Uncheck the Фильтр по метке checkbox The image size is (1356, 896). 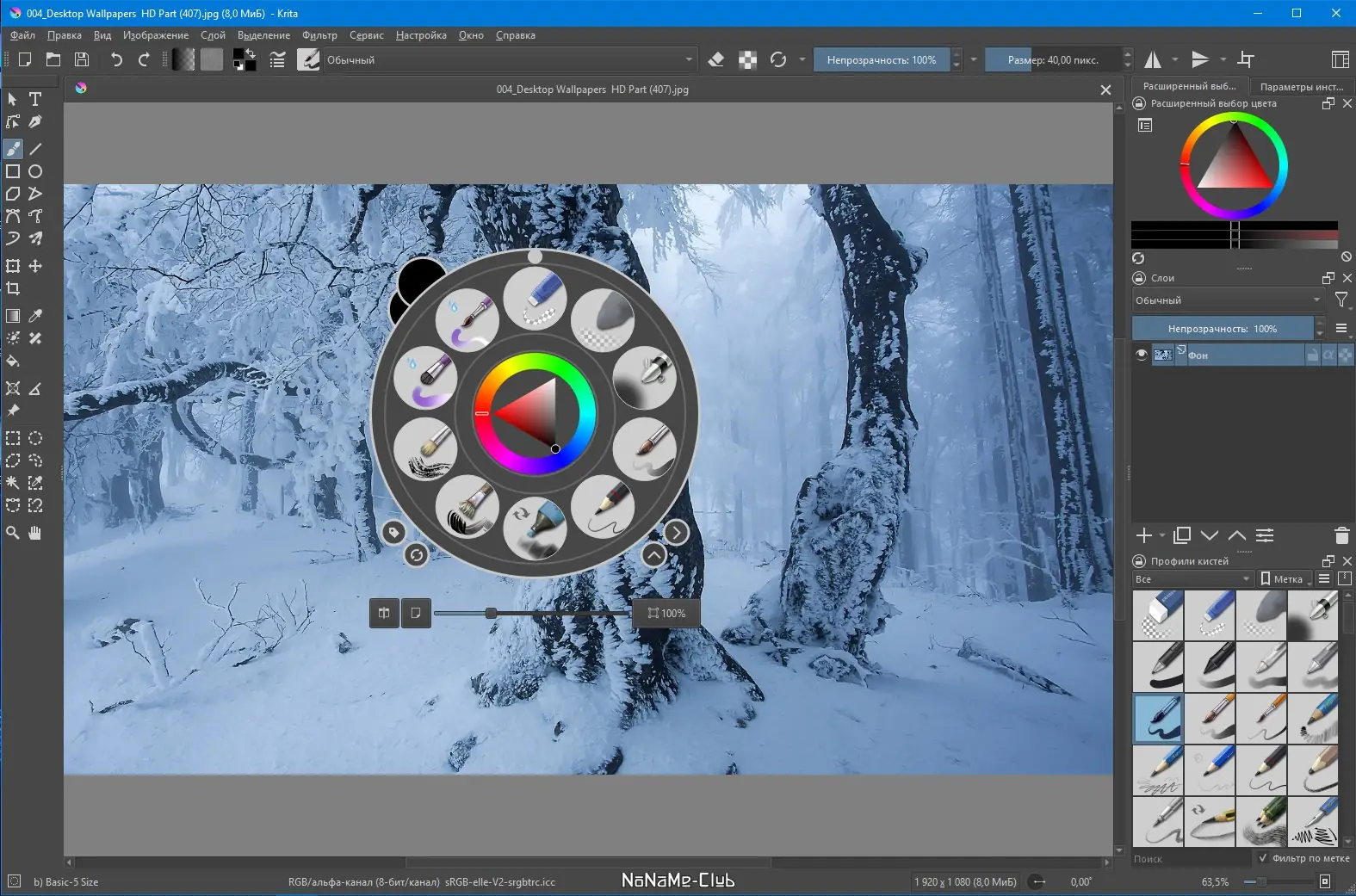point(1262,858)
